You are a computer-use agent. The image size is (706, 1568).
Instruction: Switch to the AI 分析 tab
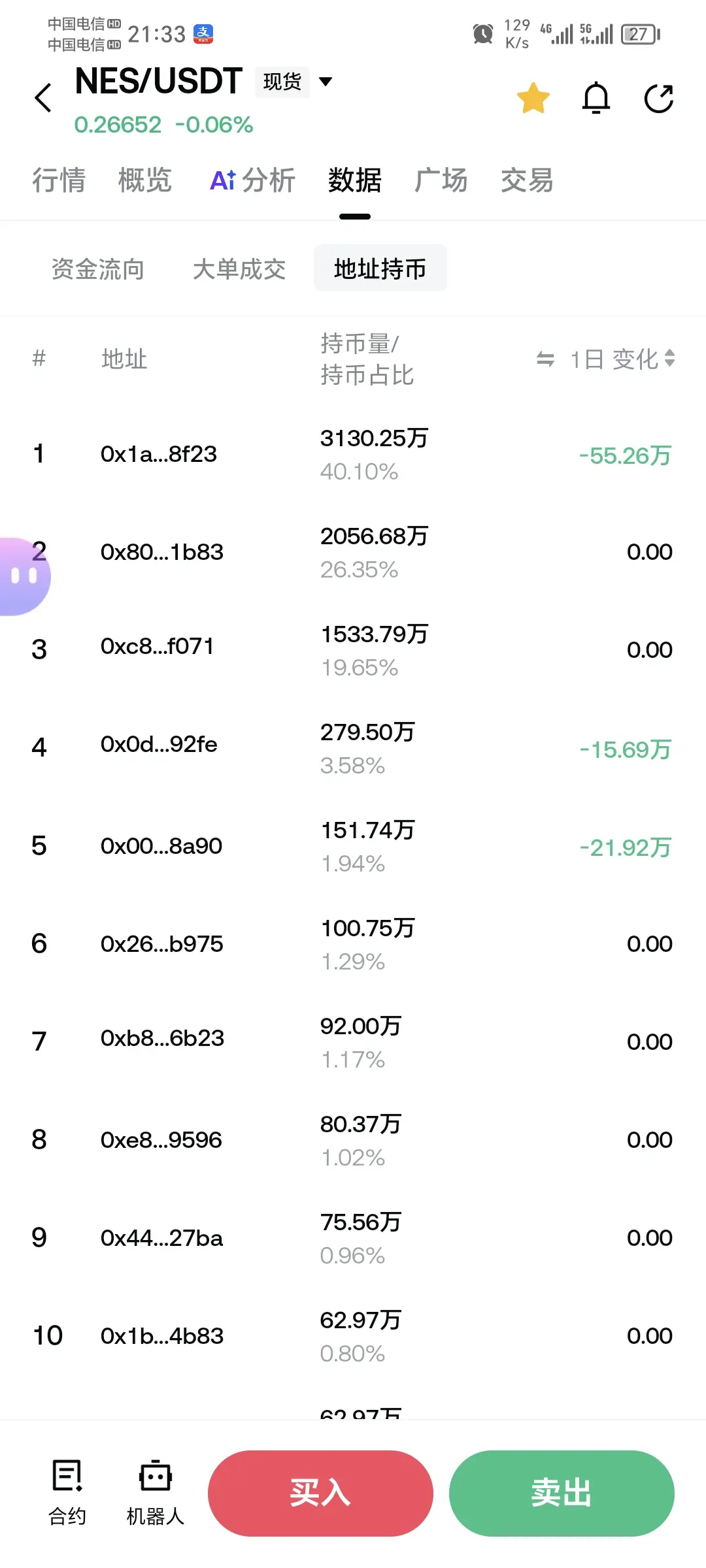[252, 180]
